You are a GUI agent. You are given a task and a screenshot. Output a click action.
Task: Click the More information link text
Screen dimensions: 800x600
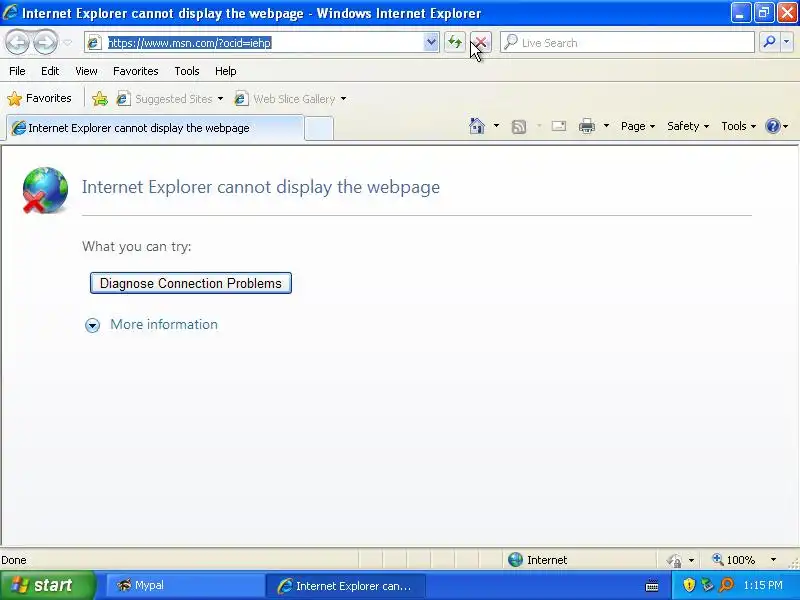[x=164, y=324]
